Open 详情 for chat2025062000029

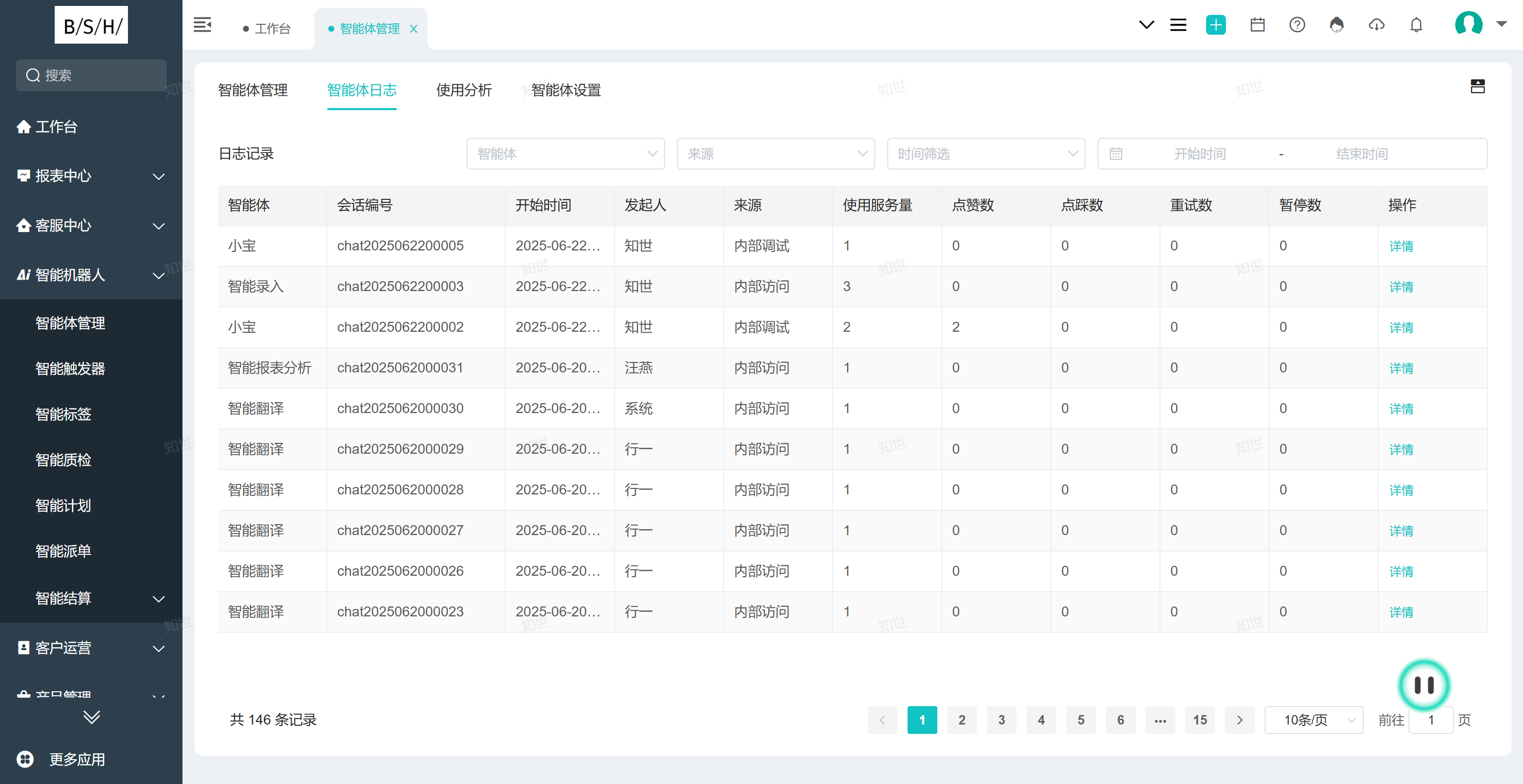(x=1401, y=450)
